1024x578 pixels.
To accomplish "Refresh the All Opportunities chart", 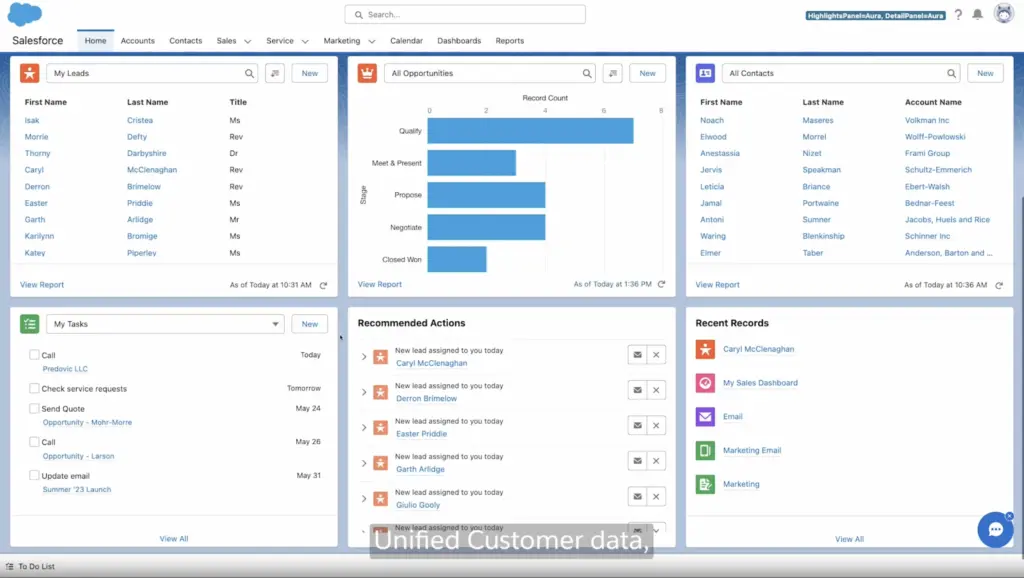I will pyautogui.click(x=662, y=284).
